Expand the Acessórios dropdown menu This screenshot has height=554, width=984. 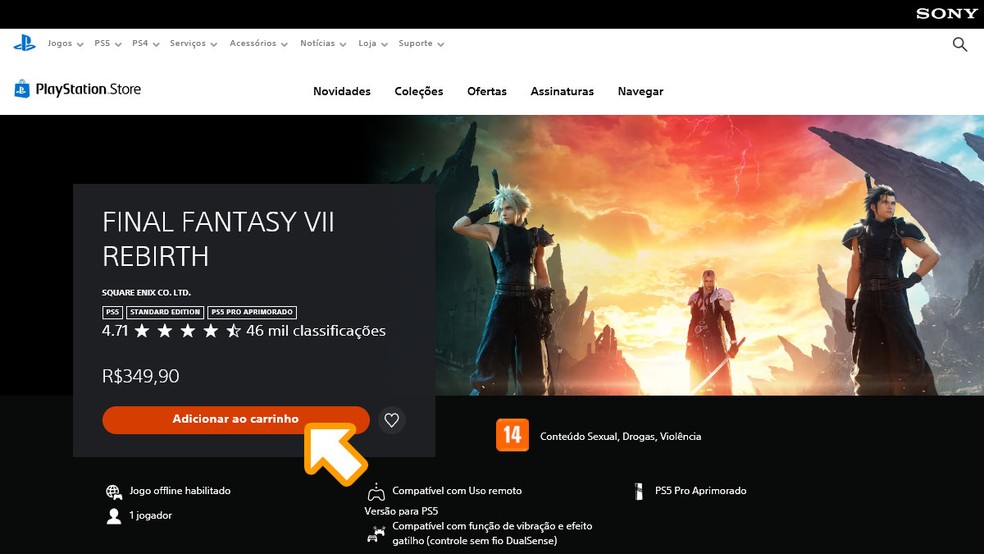click(259, 43)
